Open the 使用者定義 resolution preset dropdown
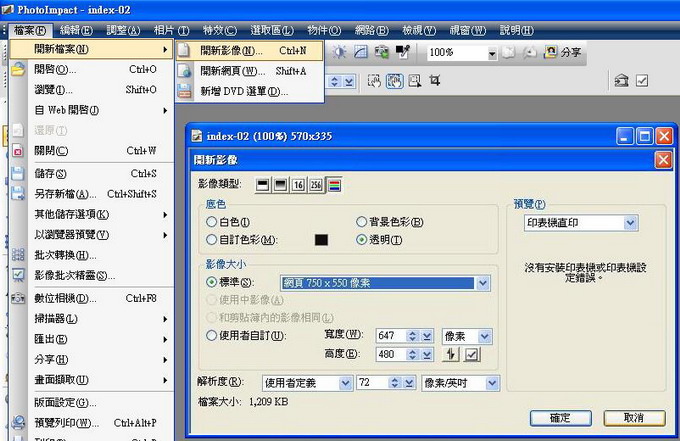680x441 pixels. point(345,383)
